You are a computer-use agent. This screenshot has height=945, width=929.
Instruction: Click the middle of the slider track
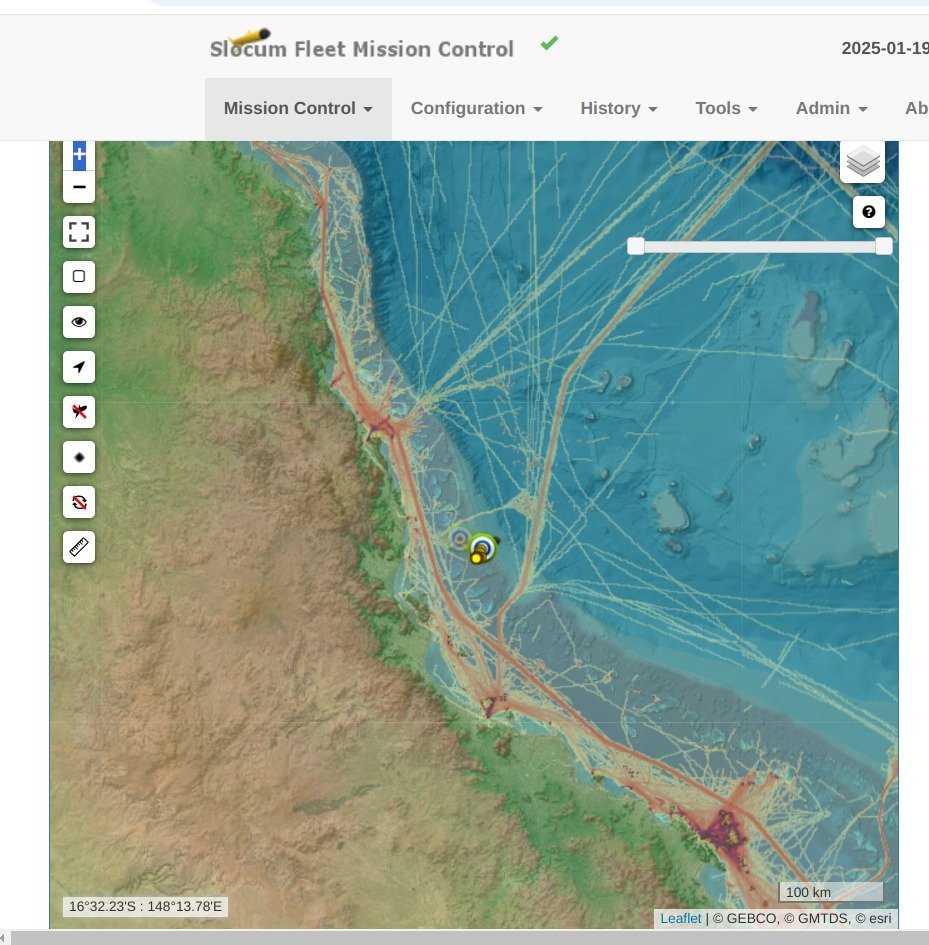click(x=760, y=246)
